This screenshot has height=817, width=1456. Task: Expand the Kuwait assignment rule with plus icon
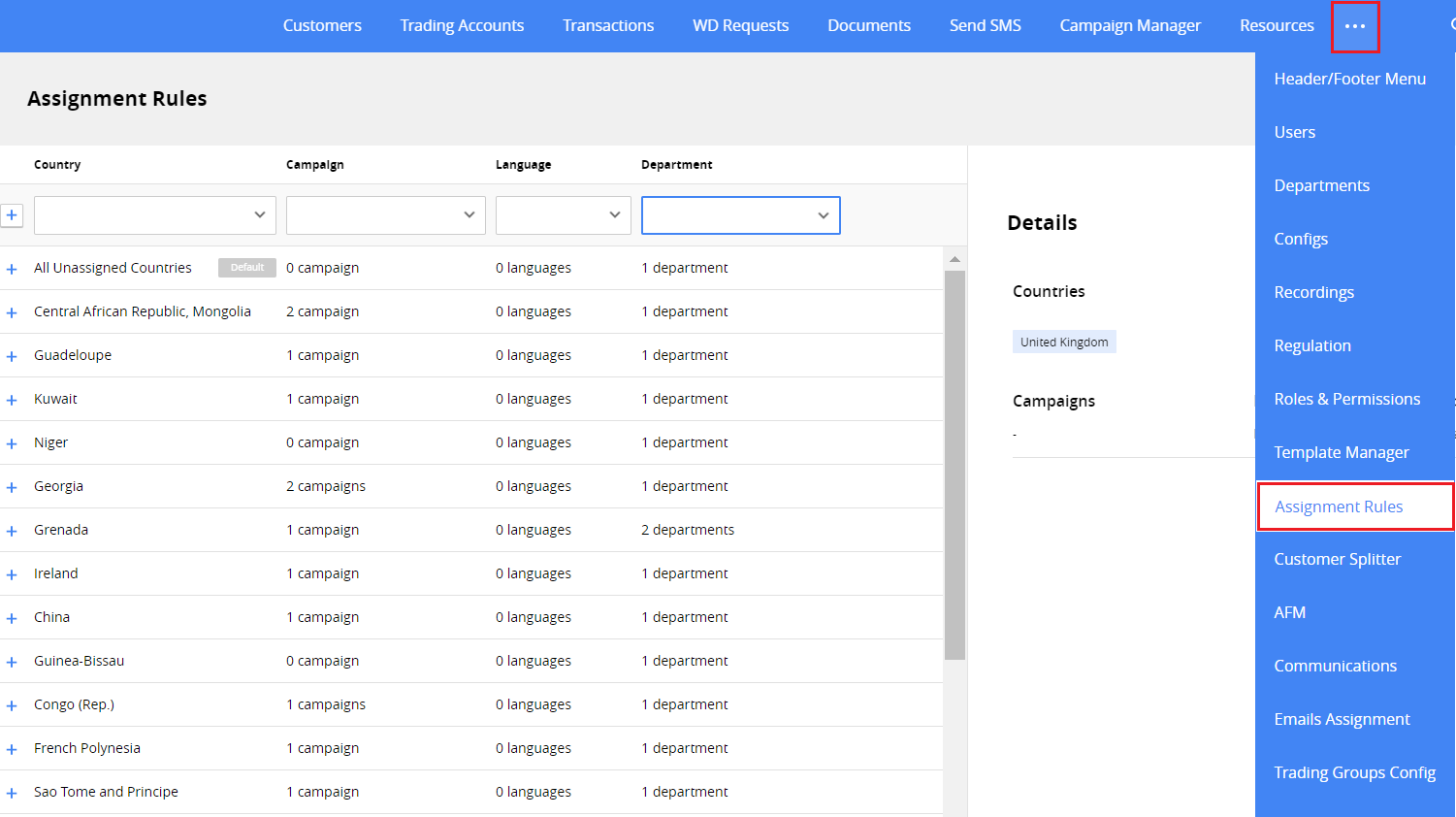click(12, 398)
